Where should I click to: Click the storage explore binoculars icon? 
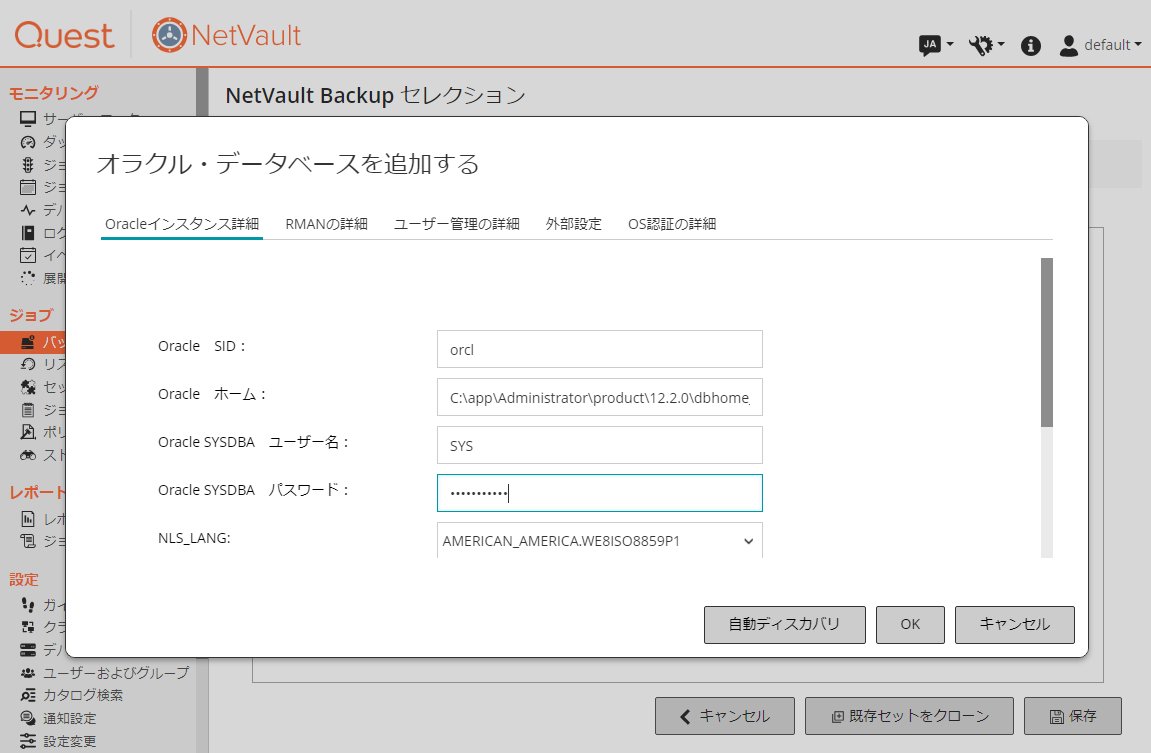(28, 455)
